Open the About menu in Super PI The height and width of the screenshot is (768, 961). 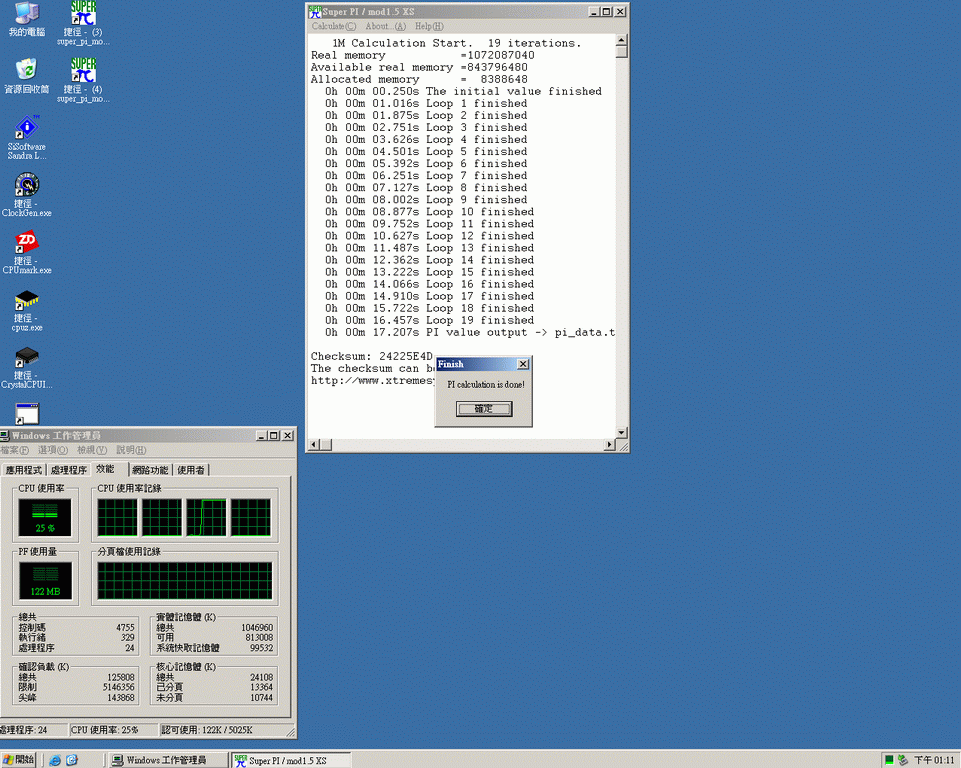click(386, 26)
